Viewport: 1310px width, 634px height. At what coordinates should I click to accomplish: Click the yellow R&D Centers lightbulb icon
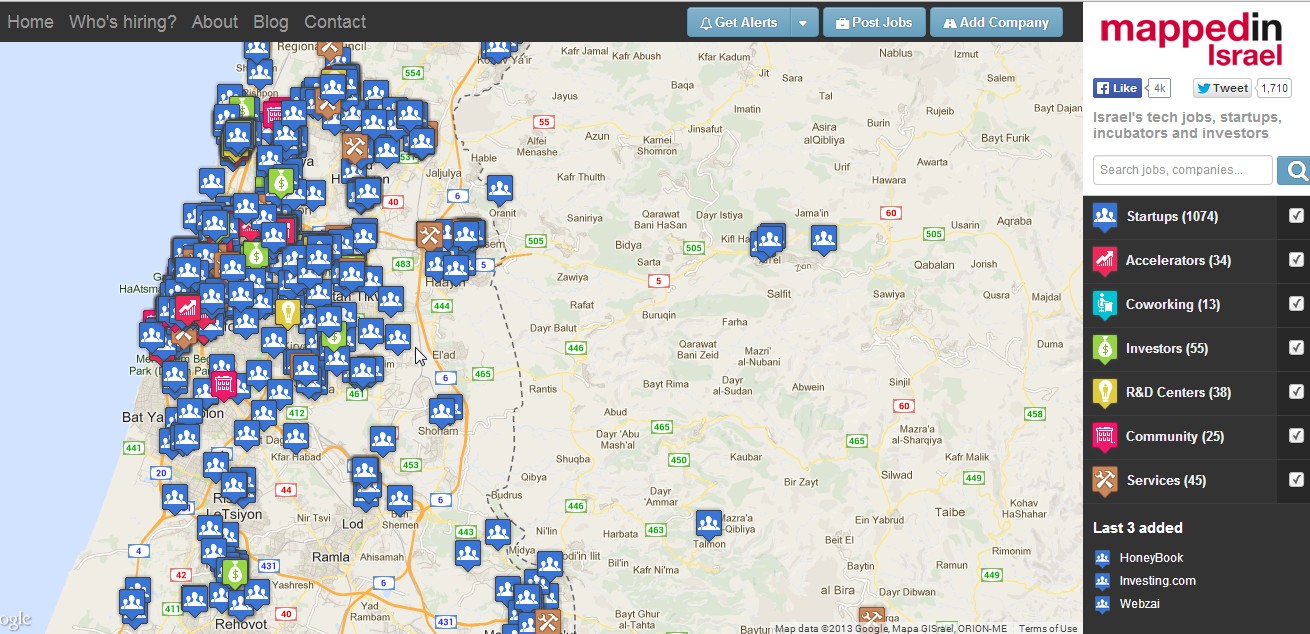1105,392
